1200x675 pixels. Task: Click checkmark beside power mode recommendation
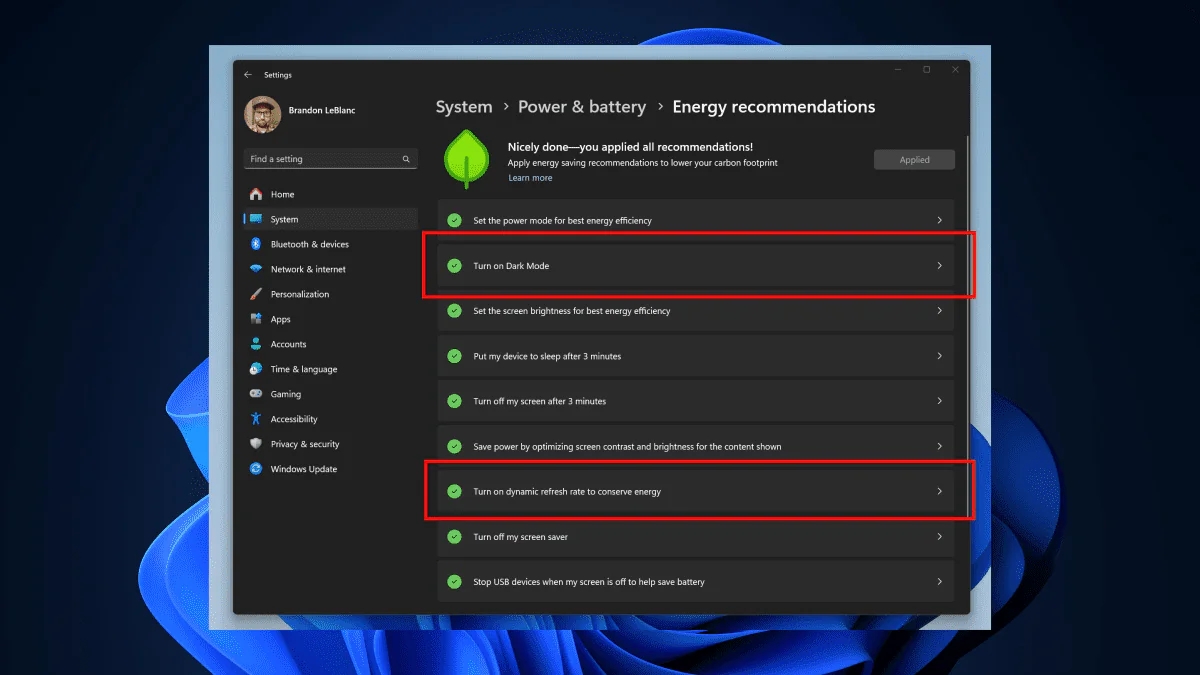pyautogui.click(x=455, y=220)
